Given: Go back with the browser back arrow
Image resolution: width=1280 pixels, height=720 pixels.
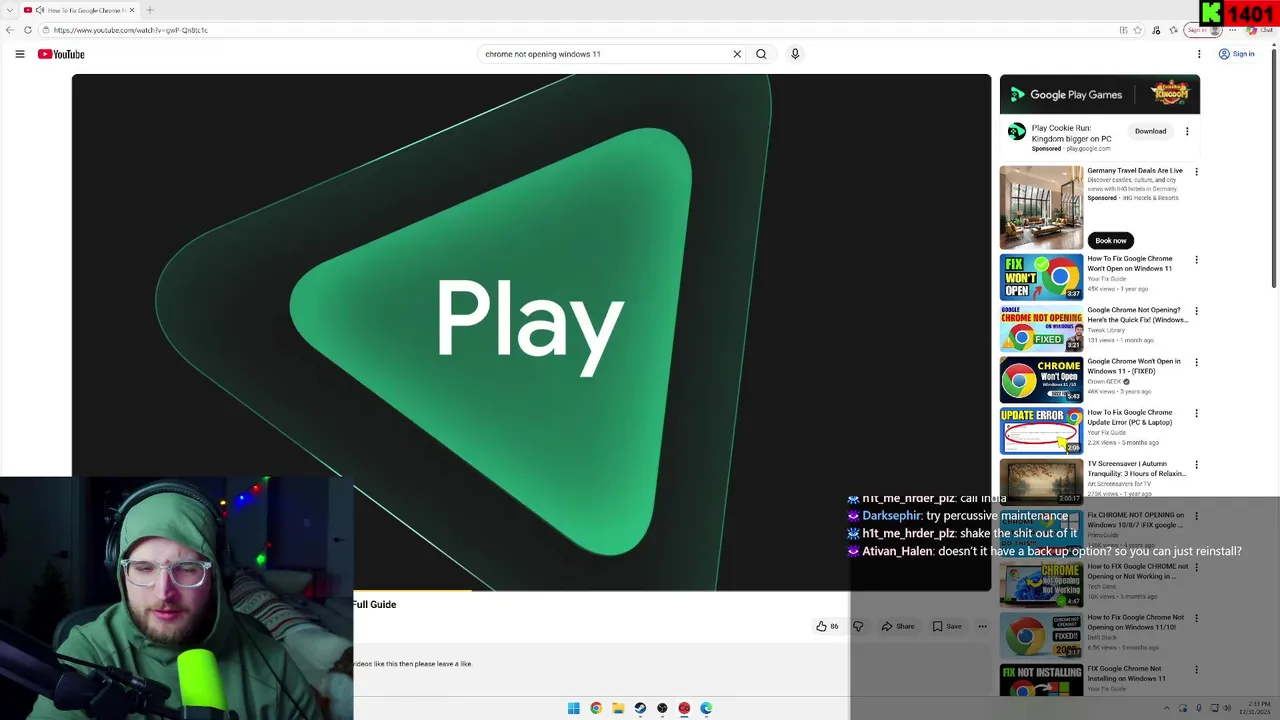Looking at the screenshot, I should 10,30.
